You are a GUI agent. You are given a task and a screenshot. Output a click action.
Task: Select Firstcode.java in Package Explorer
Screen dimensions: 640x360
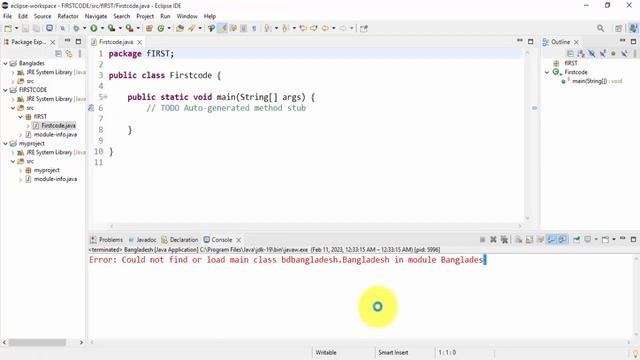click(x=58, y=126)
